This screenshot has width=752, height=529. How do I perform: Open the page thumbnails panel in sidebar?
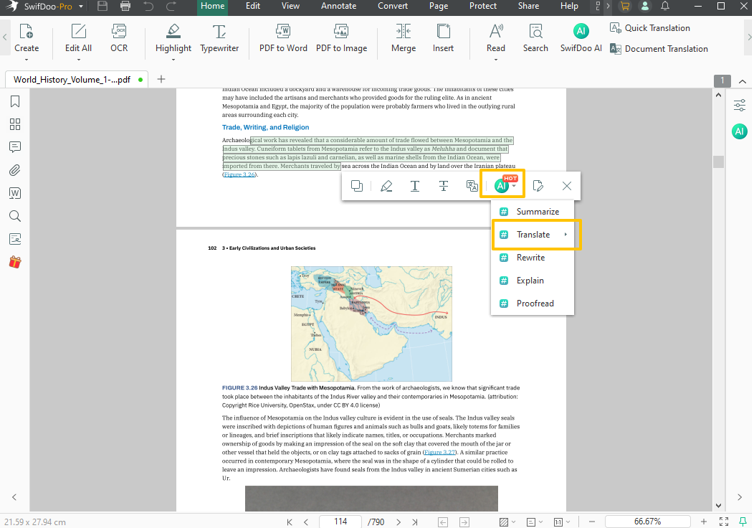15,125
